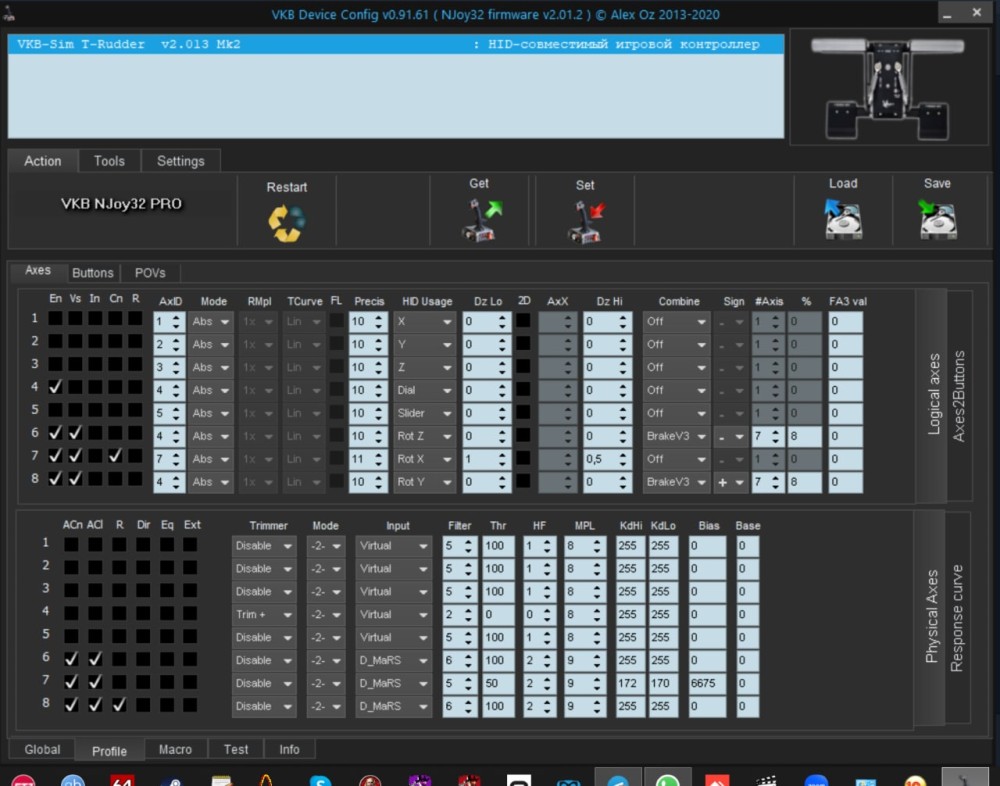Open the Trimmer dropdown set to Trim +
Screen dimensions: 1000x786
point(264,614)
